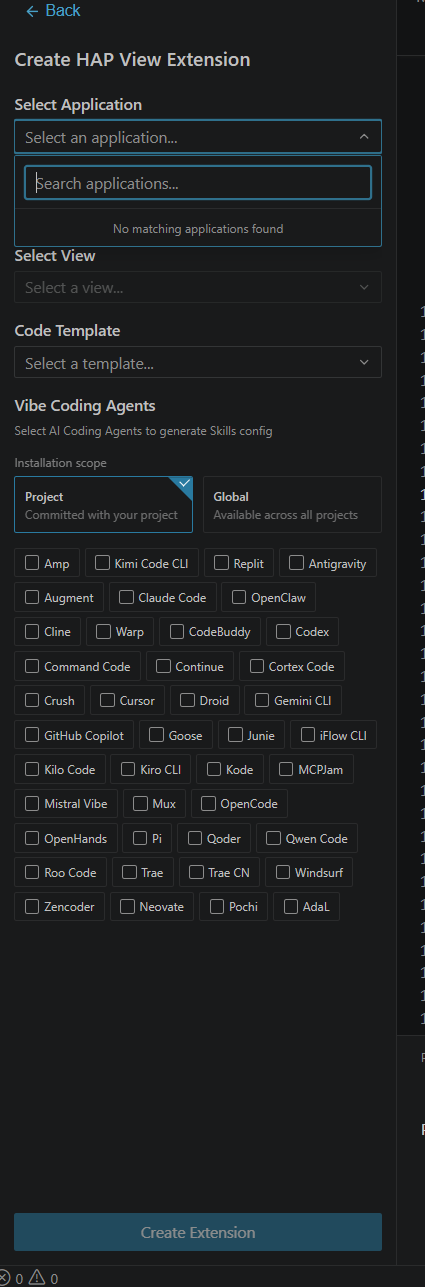Check the Cortex Code box

257,666
